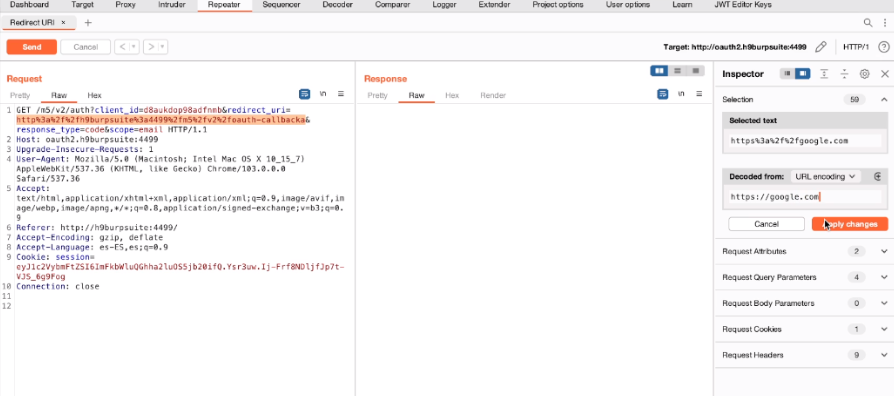Screen dimensions: 894x396
Task: Collapse all Inspector sections icon
Action: 844,74
